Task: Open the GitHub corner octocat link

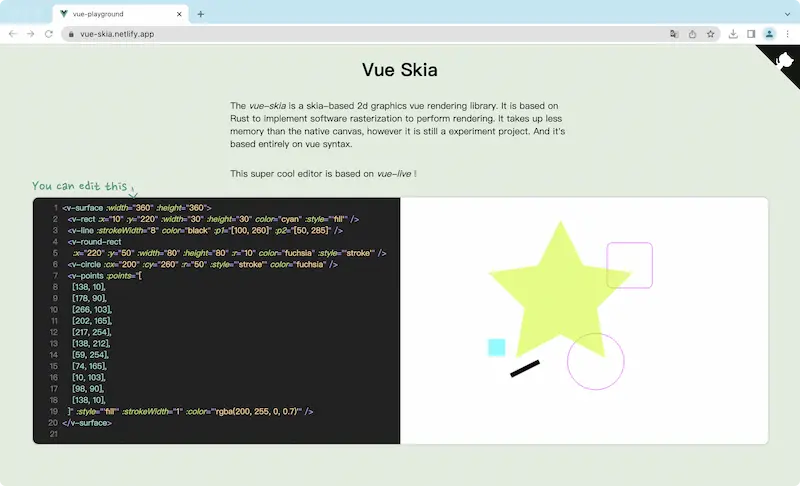Action: 783,62
